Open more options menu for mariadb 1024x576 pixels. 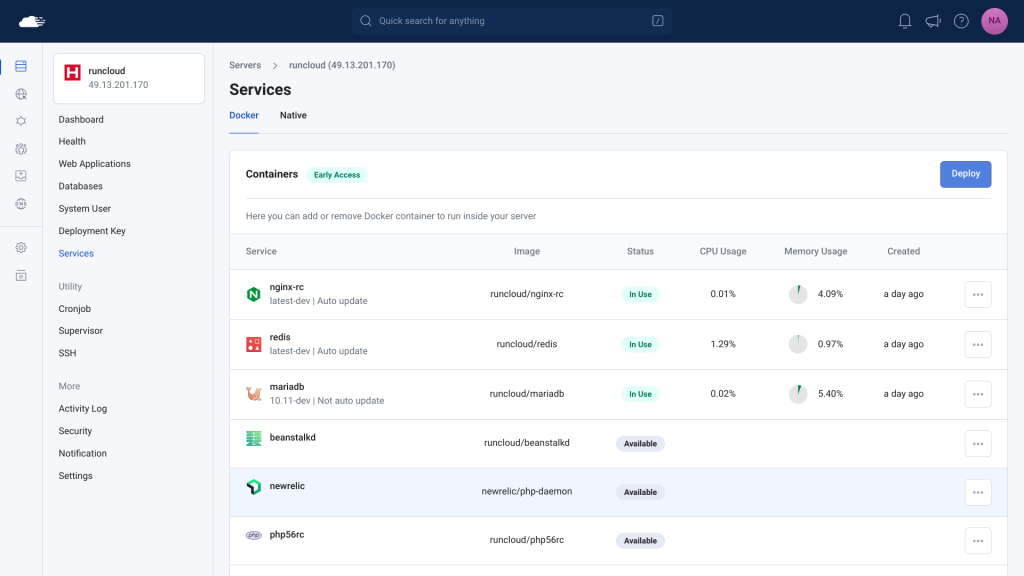pos(978,394)
